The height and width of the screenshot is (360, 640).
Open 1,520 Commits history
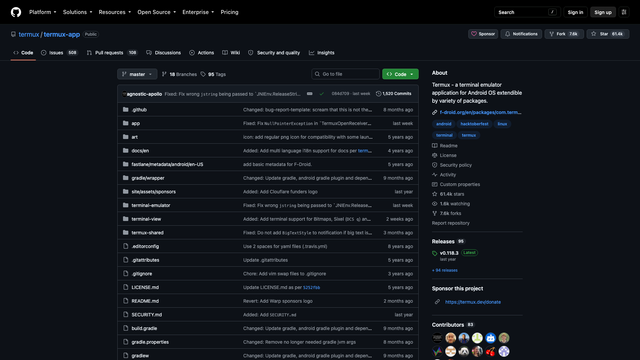(393, 94)
